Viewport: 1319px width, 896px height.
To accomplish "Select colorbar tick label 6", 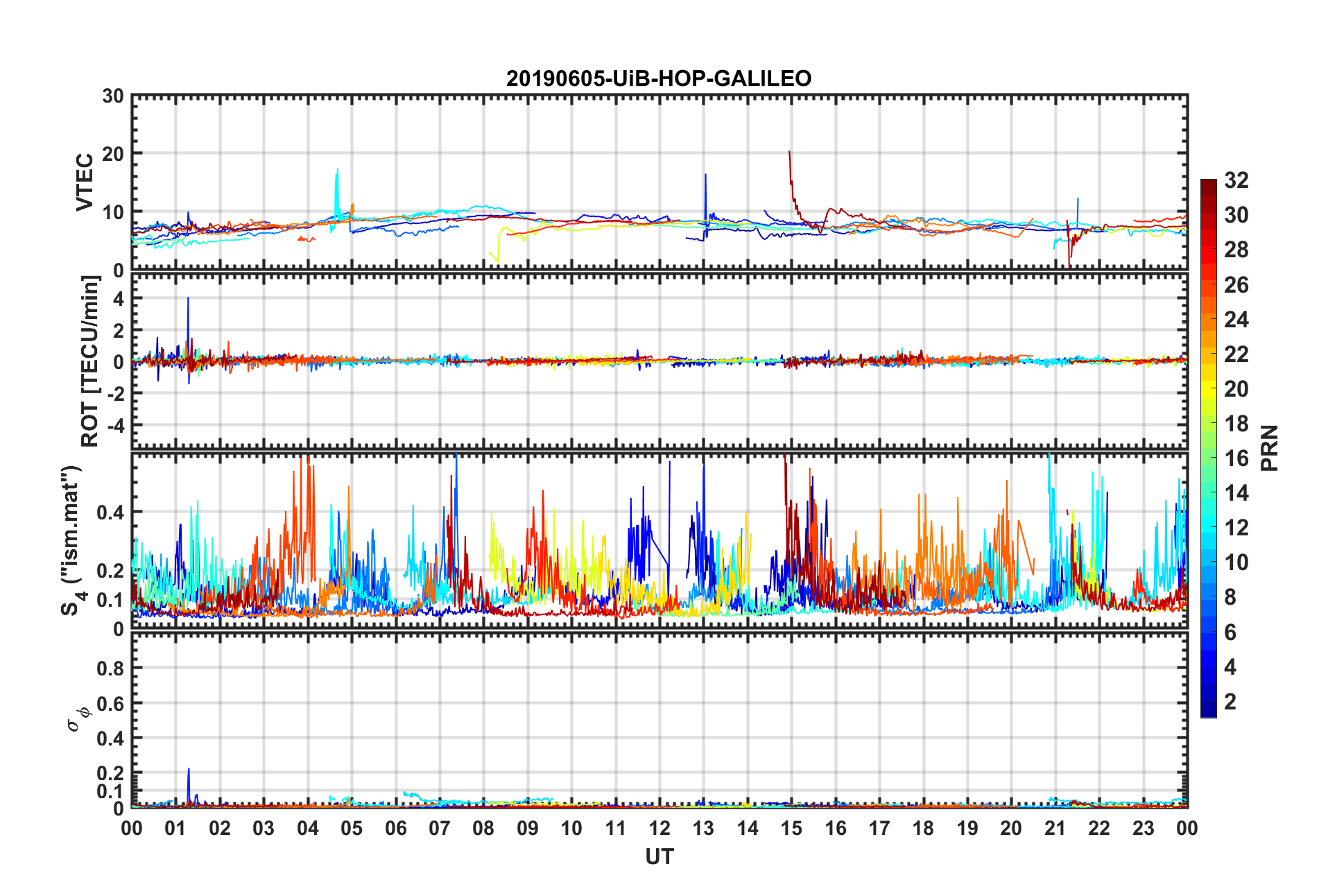I will 1230,632.
